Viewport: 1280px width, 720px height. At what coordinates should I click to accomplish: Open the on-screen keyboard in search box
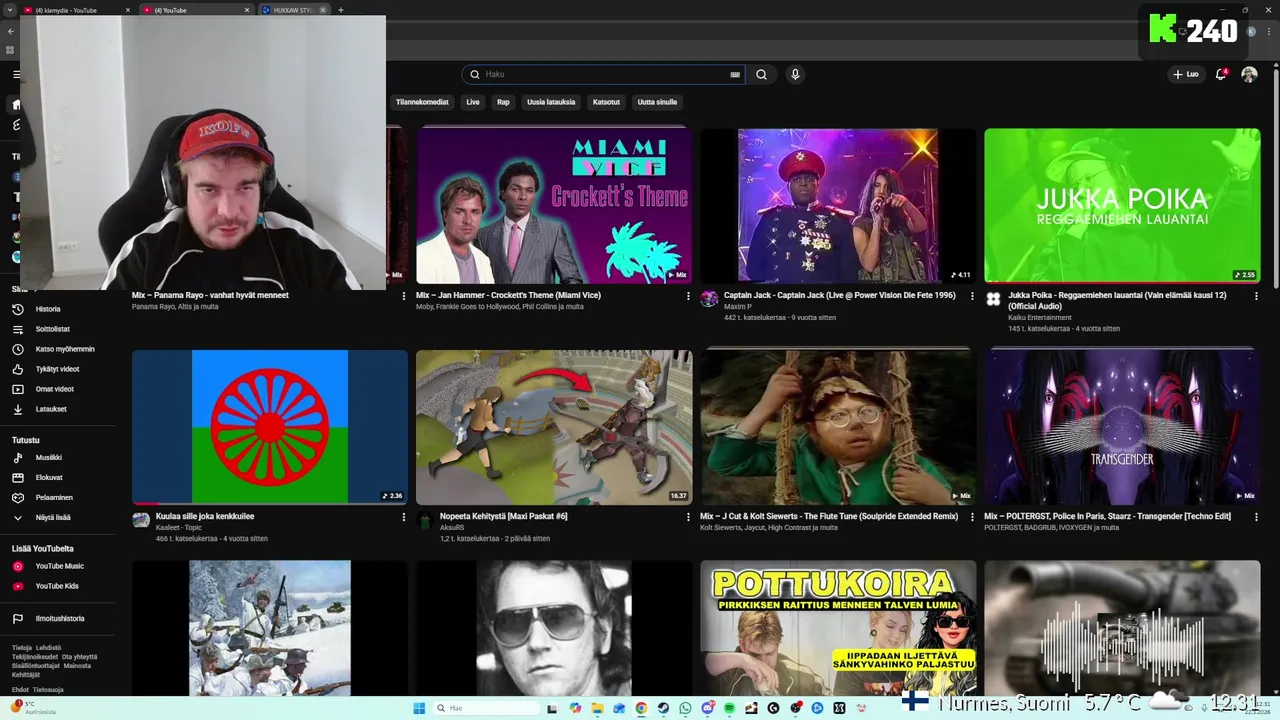735,74
